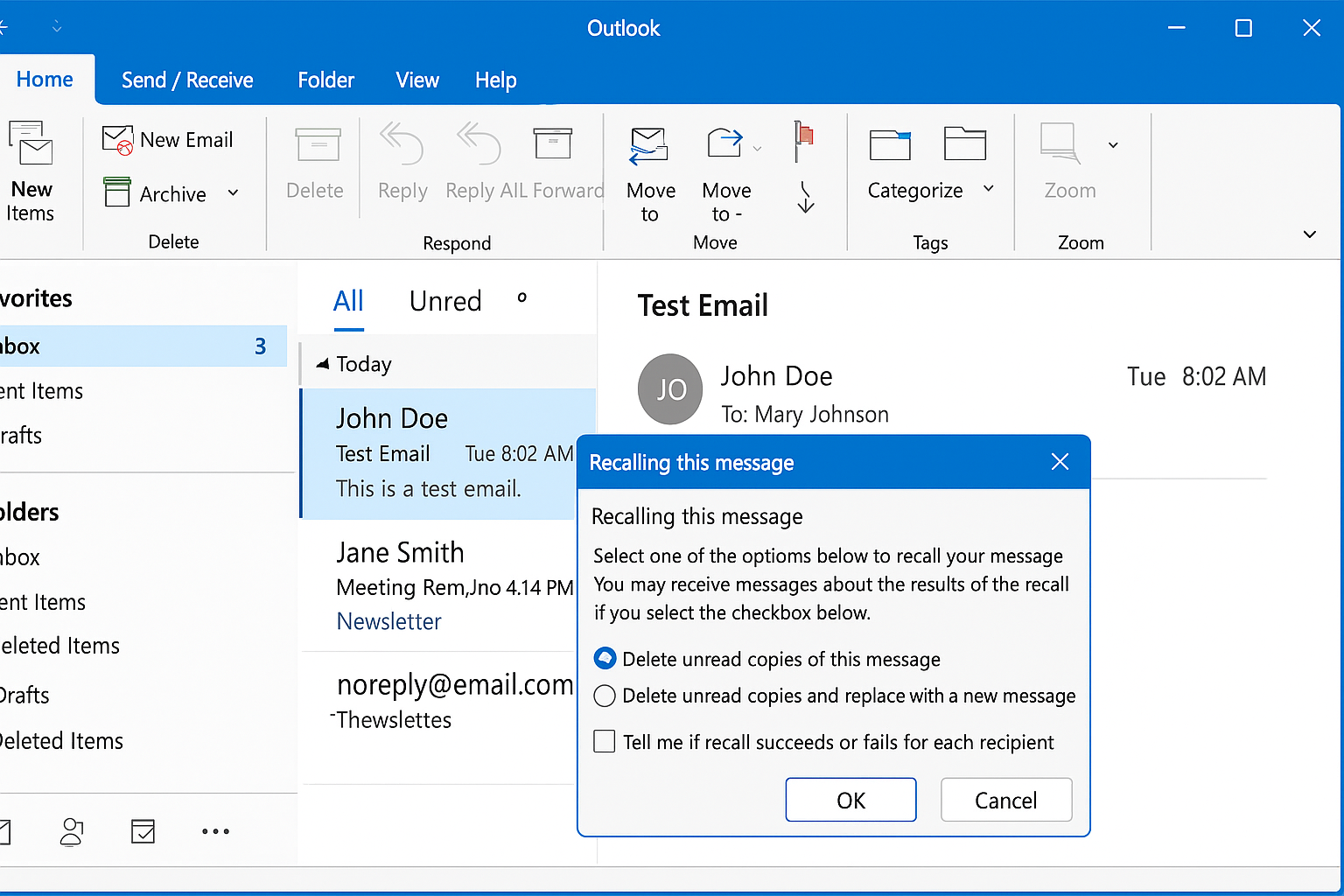1344x896 pixels.
Task: Click the first Move to envelope icon
Action: click(649, 146)
